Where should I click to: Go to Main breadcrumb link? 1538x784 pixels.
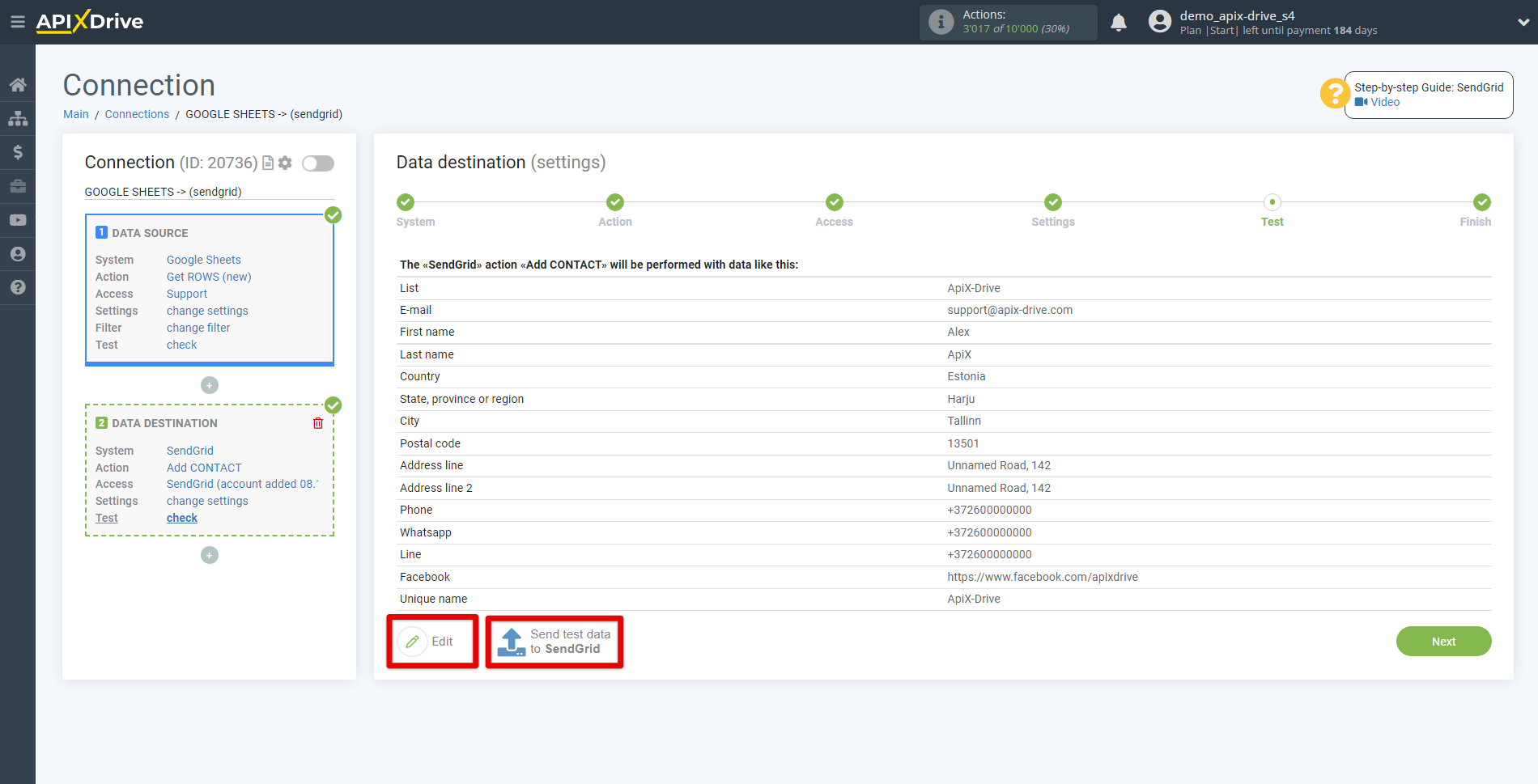(x=76, y=114)
